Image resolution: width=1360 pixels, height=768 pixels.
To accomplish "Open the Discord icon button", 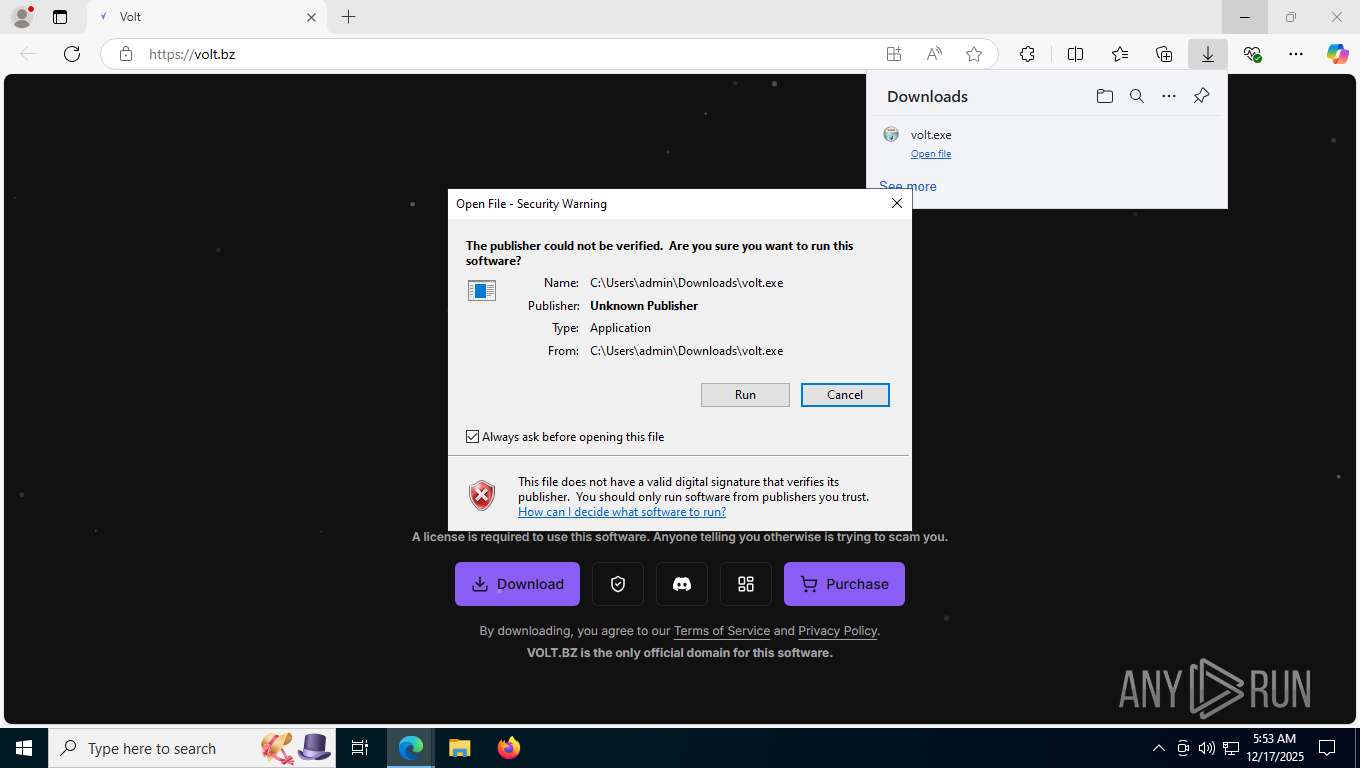I will pyautogui.click(x=682, y=584).
